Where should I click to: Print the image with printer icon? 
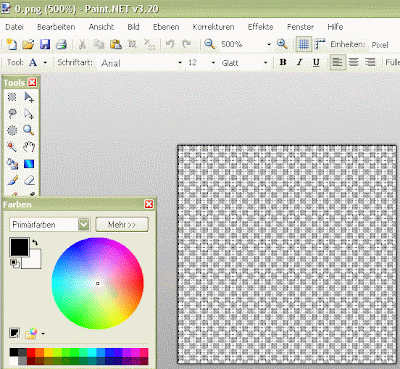coord(62,44)
